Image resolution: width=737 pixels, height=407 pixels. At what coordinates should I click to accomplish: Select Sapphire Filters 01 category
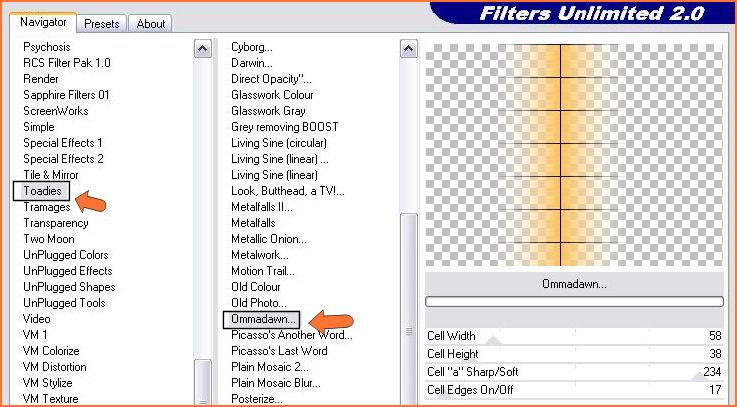(66, 95)
